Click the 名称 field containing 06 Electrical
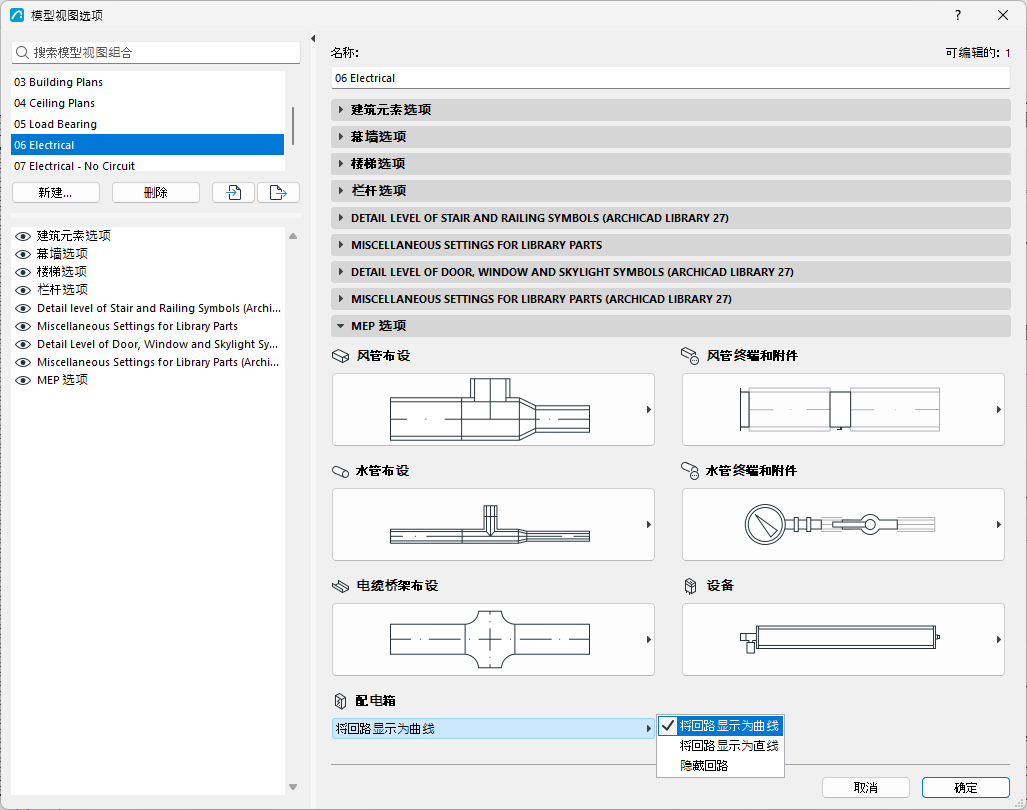Image resolution: width=1027 pixels, height=810 pixels. tap(671, 78)
